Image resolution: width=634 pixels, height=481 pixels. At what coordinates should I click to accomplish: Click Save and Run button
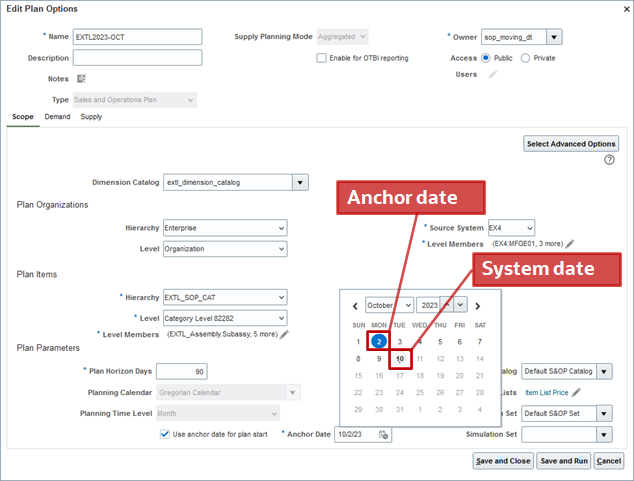click(564, 461)
